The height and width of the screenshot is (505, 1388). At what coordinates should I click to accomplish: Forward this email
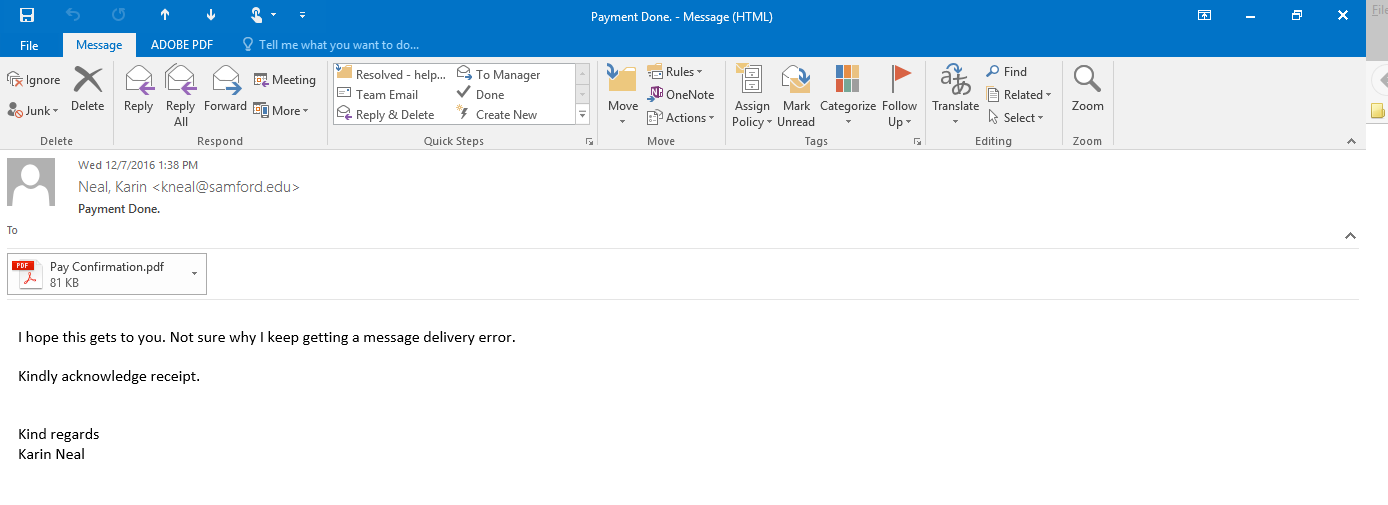pyautogui.click(x=226, y=90)
